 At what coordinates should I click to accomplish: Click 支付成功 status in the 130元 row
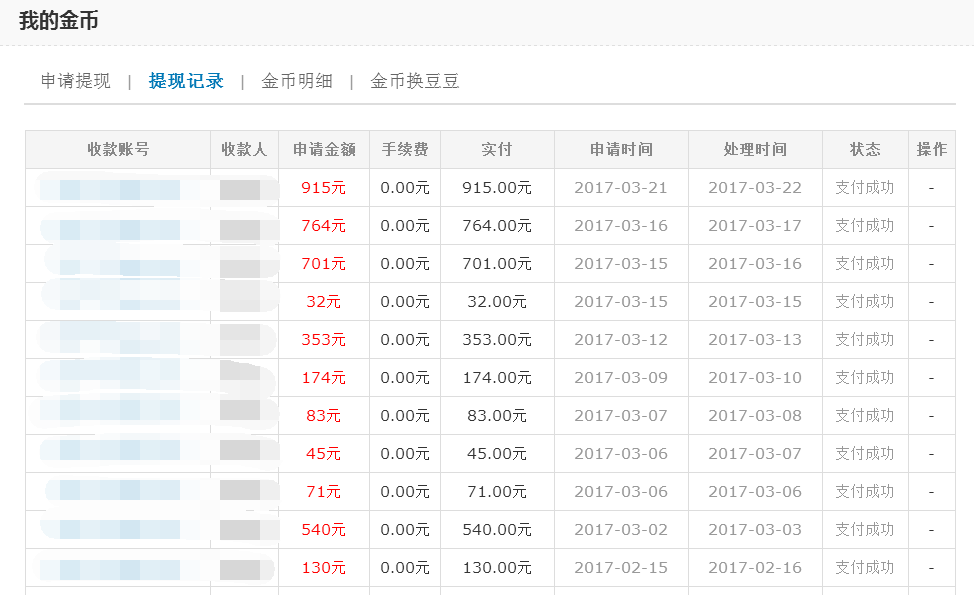click(865, 568)
